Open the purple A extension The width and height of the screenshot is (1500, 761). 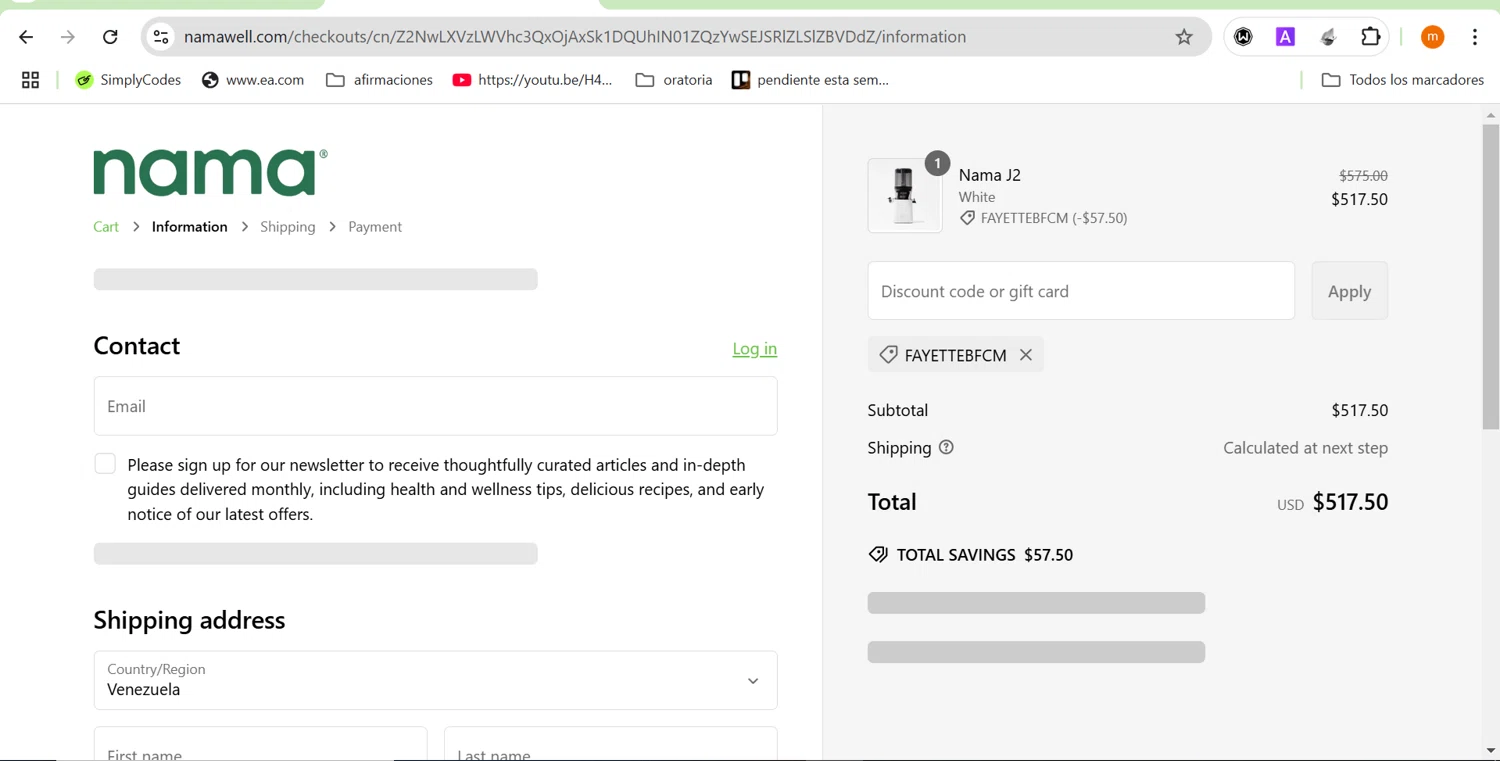point(1285,37)
